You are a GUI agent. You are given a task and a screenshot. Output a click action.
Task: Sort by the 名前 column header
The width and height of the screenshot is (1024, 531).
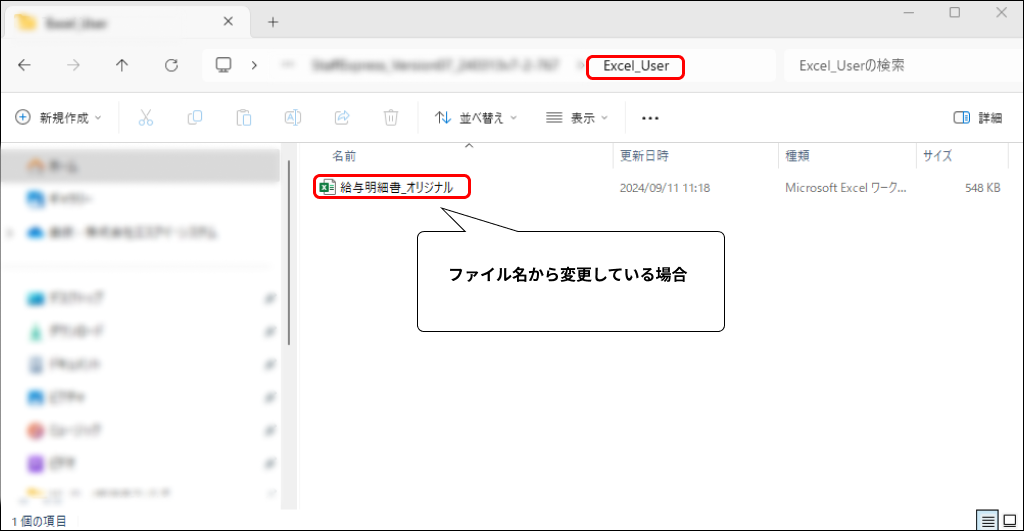[x=344, y=156]
